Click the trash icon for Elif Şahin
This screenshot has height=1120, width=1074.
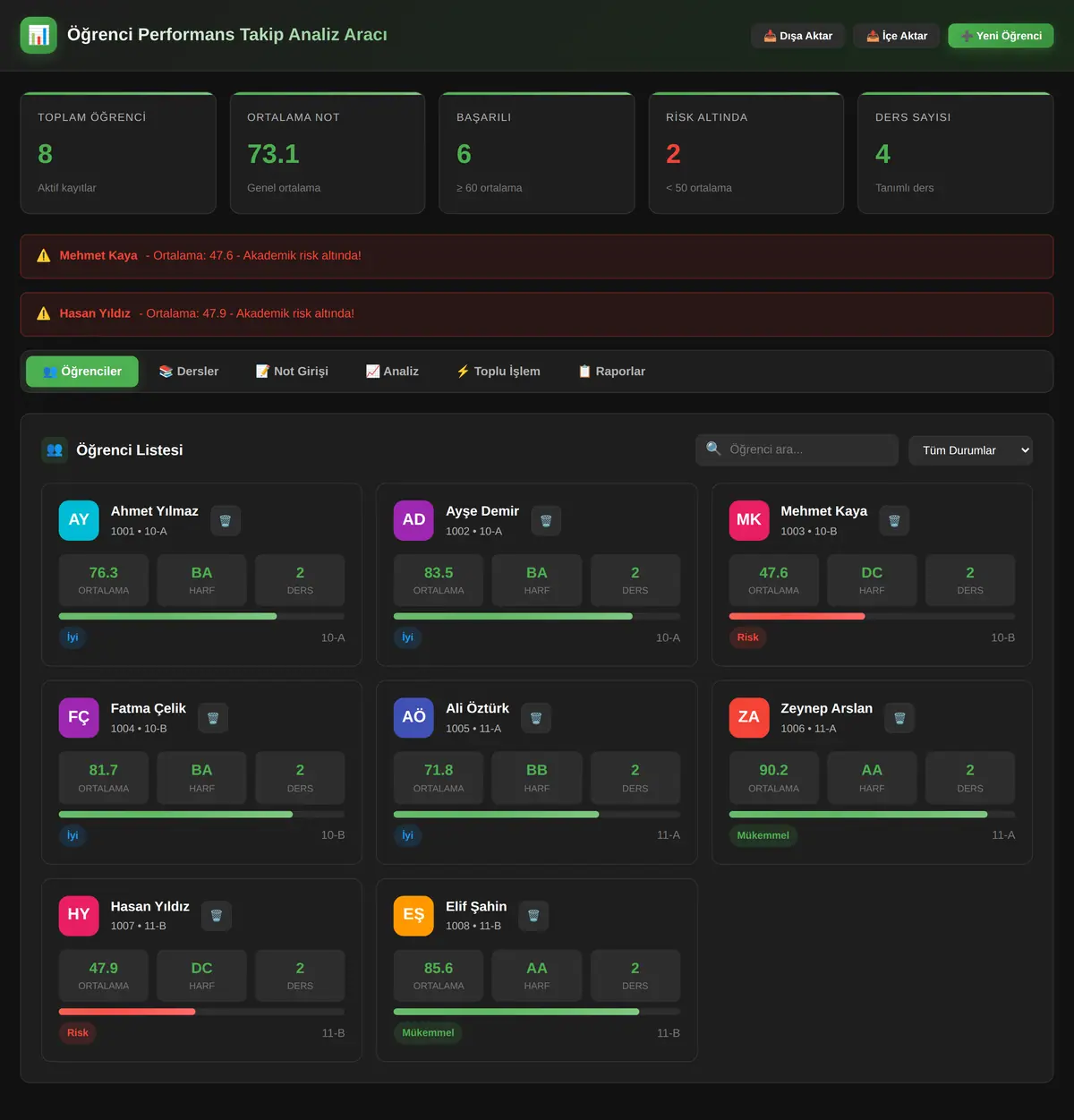533,916
